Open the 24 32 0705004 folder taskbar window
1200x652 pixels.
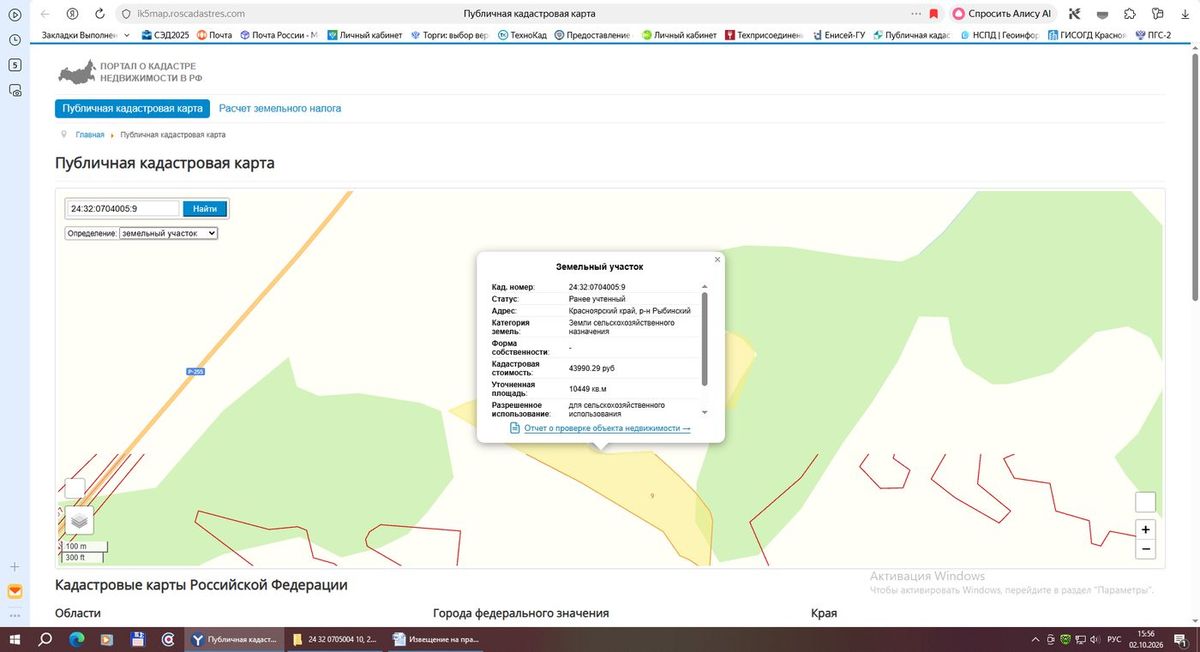click(x=333, y=639)
